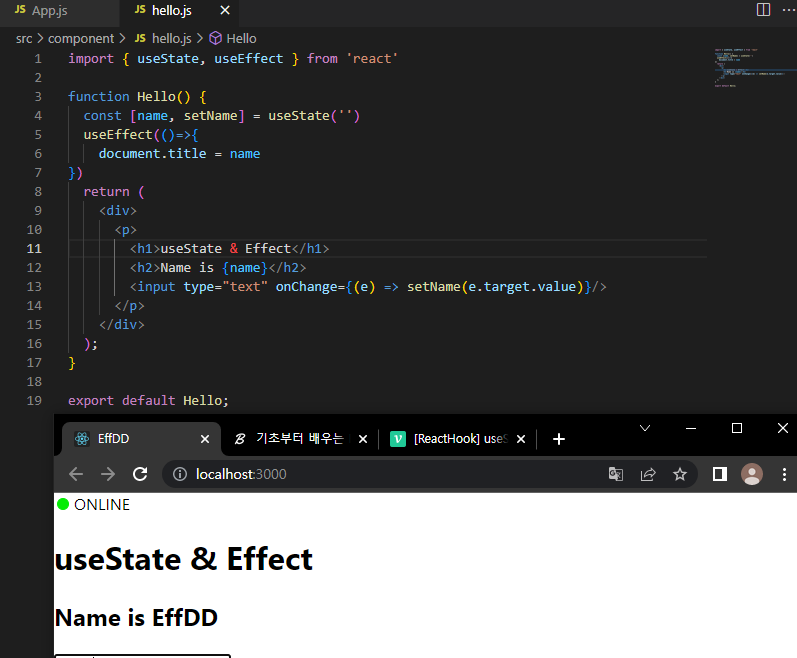Image resolution: width=797 pixels, height=658 pixels.
Task: Go back in browser history
Action: (76, 474)
